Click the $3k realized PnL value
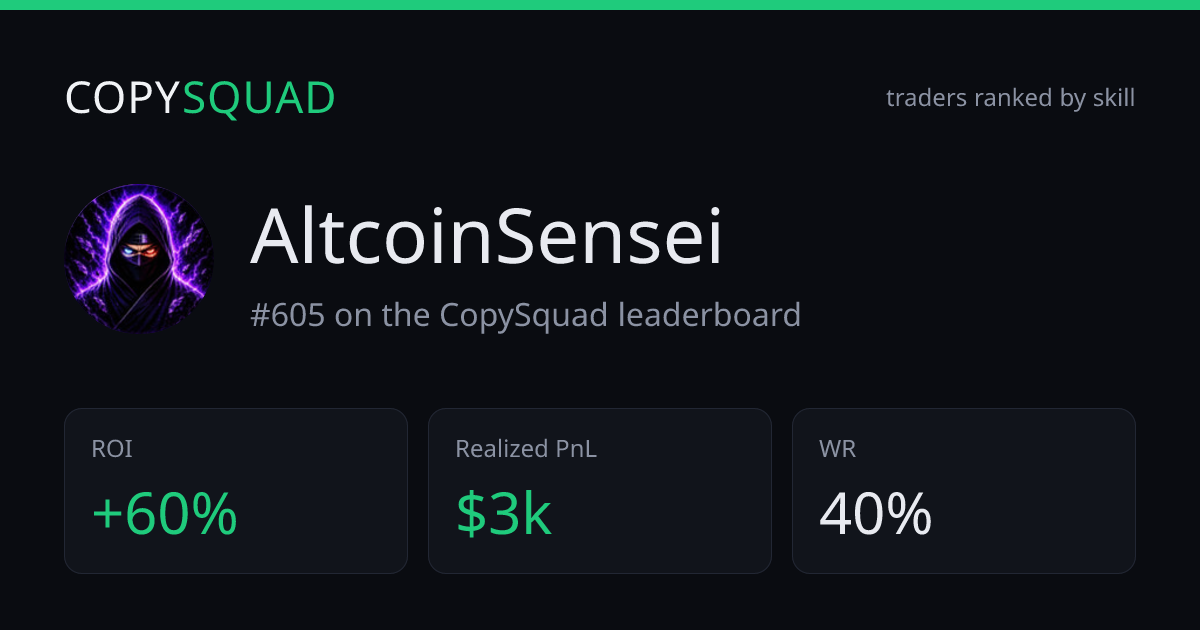The height and width of the screenshot is (630, 1200). click(x=504, y=514)
